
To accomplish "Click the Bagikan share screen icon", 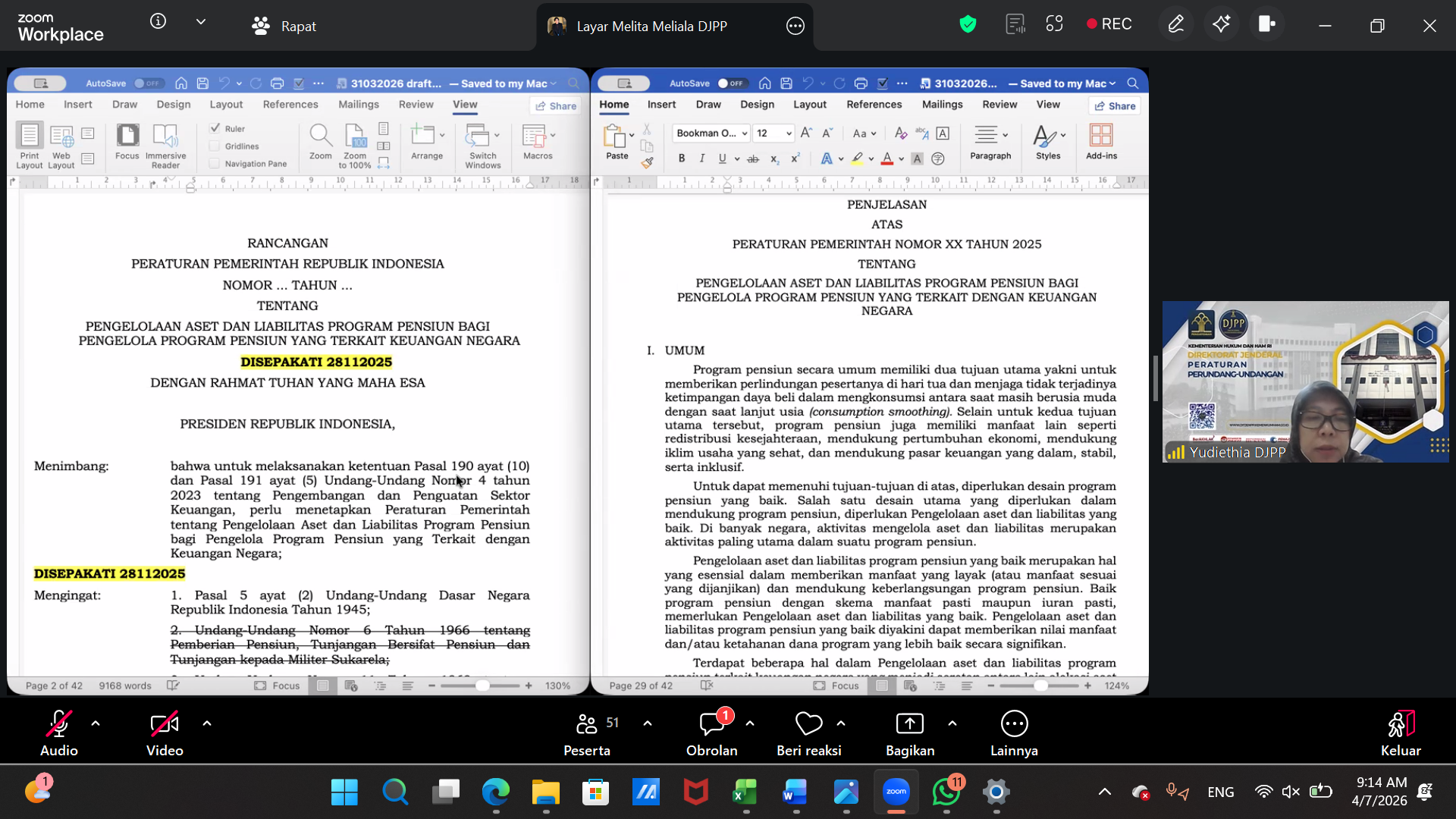I will click(x=909, y=724).
